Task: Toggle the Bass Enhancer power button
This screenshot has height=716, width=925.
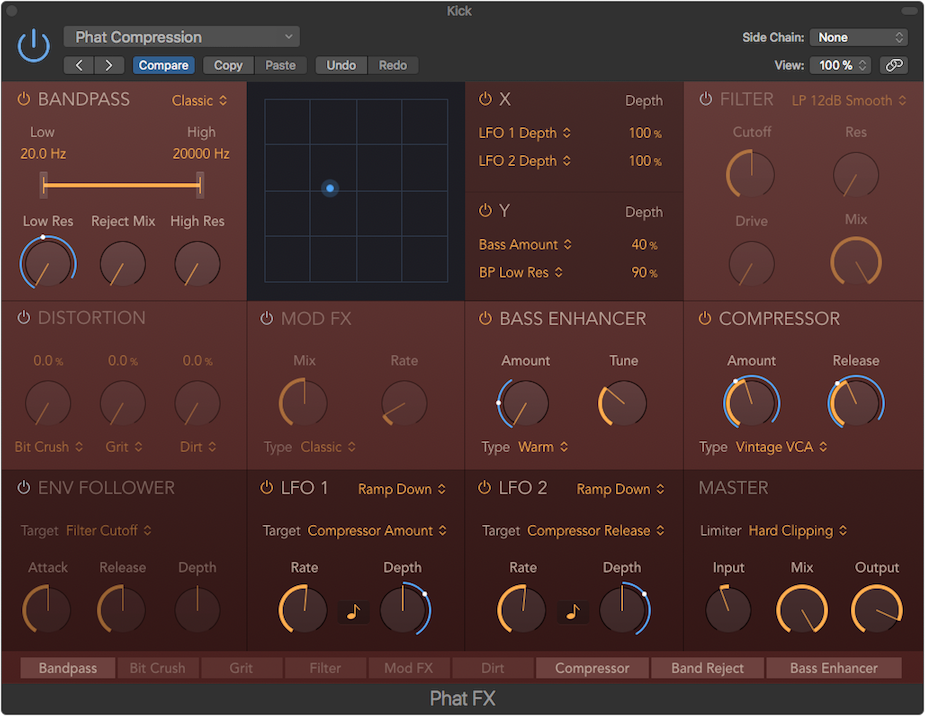Action: [x=485, y=318]
